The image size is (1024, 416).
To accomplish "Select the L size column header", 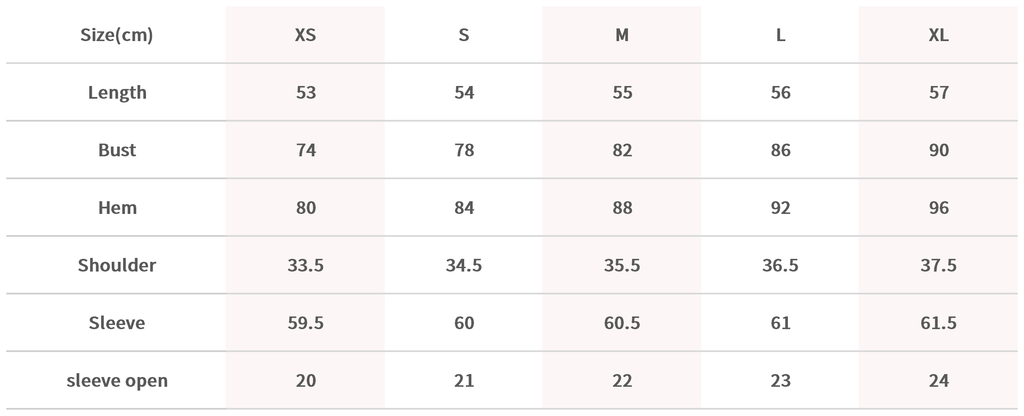I will (781, 35).
